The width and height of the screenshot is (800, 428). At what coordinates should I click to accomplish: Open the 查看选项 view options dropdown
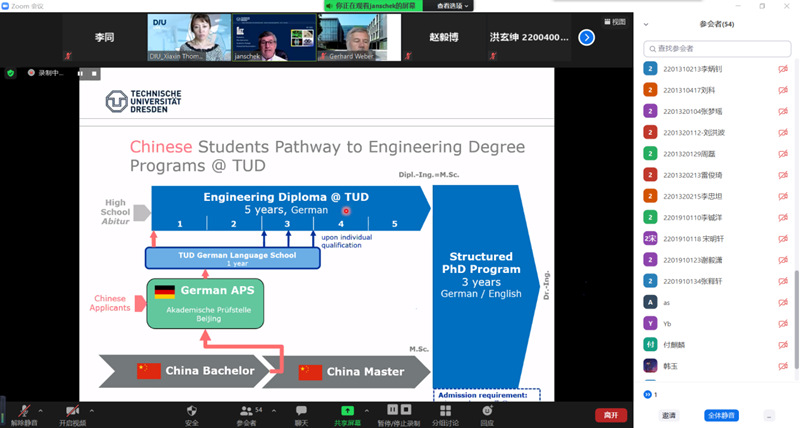(x=452, y=6)
